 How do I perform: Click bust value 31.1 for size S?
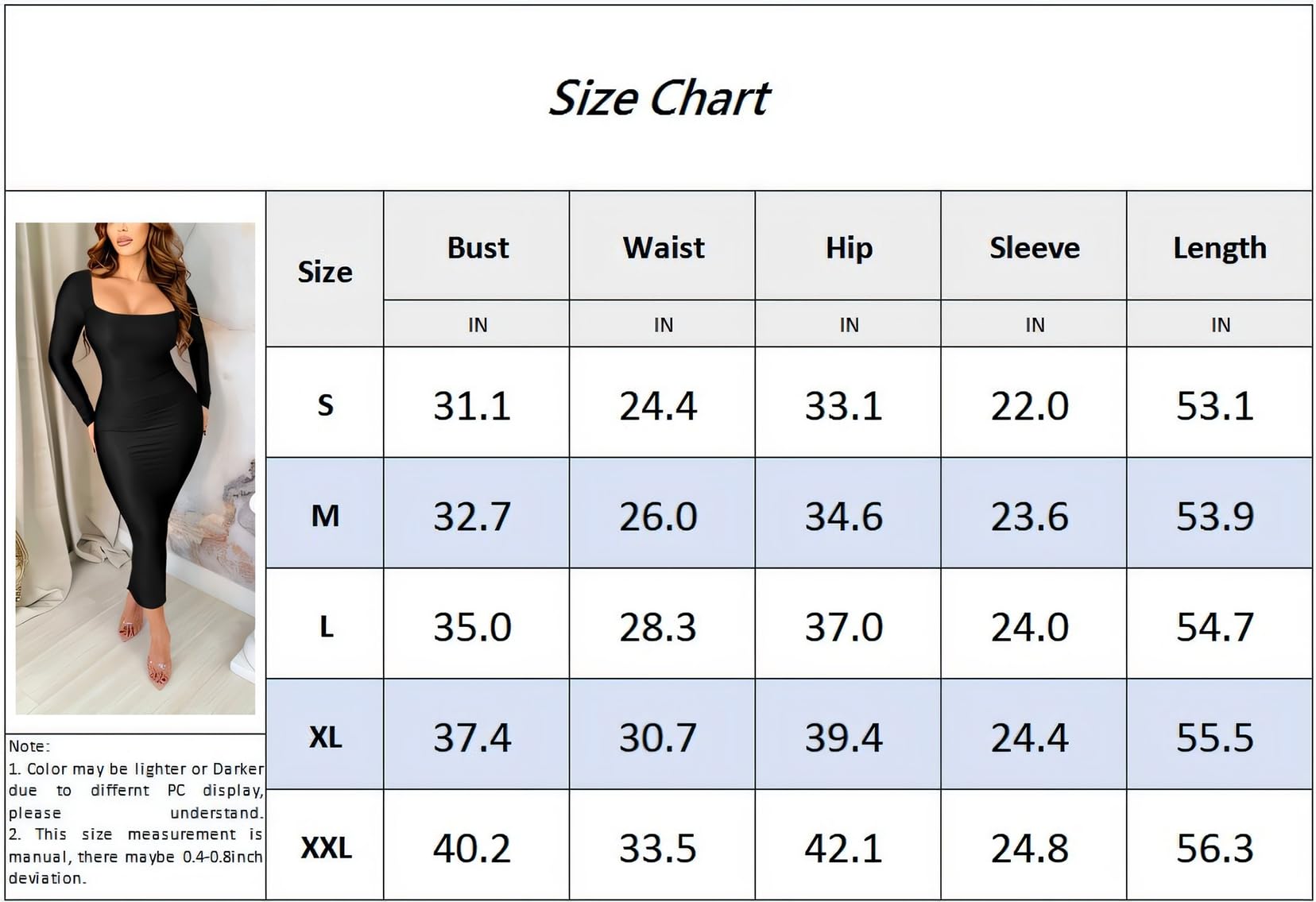coord(471,406)
